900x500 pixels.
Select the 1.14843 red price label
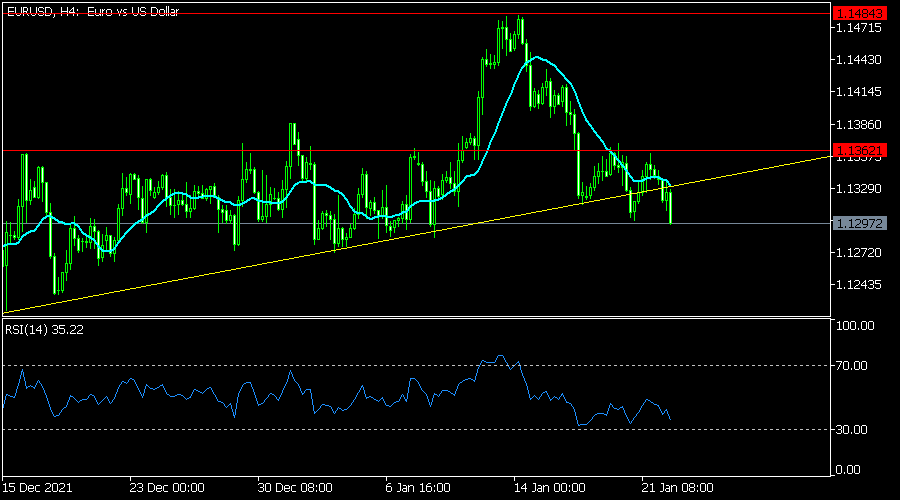click(859, 13)
